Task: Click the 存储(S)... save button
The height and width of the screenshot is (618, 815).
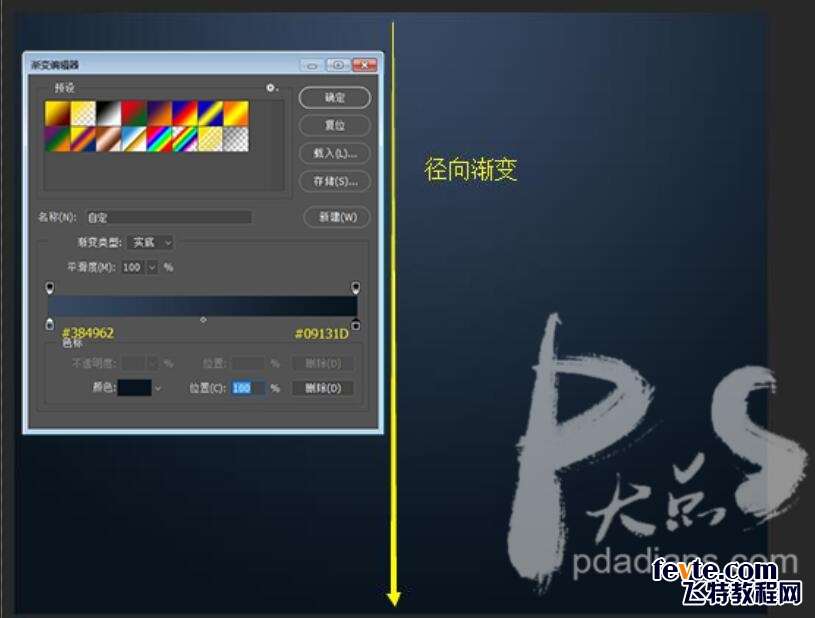Action: [x=335, y=181]
